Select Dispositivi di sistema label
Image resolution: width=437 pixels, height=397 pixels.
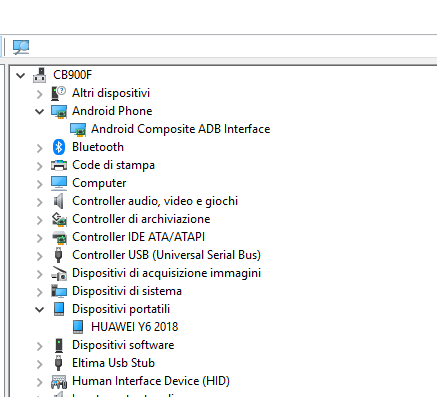[127, 291]
